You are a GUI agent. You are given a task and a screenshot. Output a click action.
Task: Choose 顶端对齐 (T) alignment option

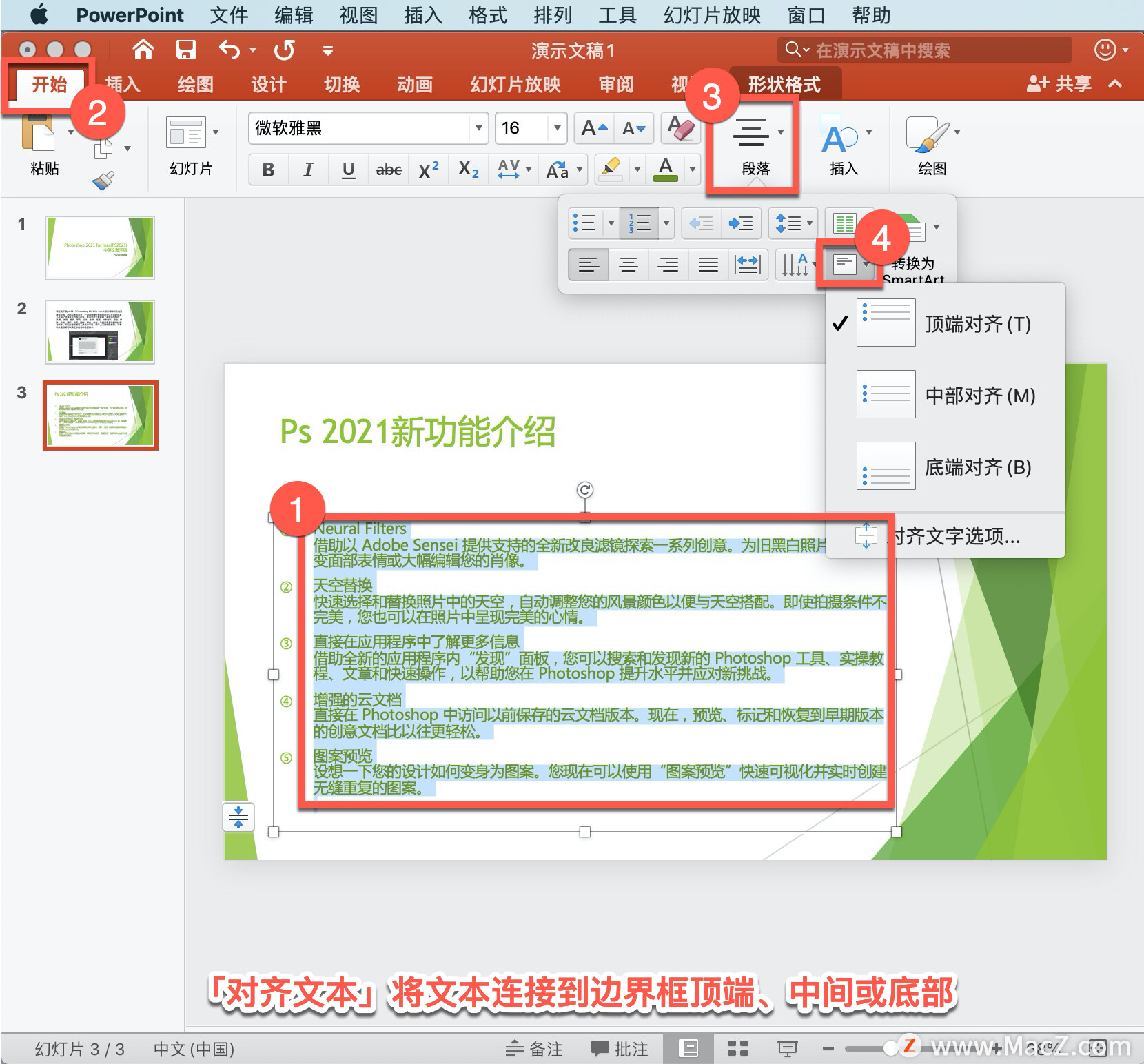click(946, 324)
